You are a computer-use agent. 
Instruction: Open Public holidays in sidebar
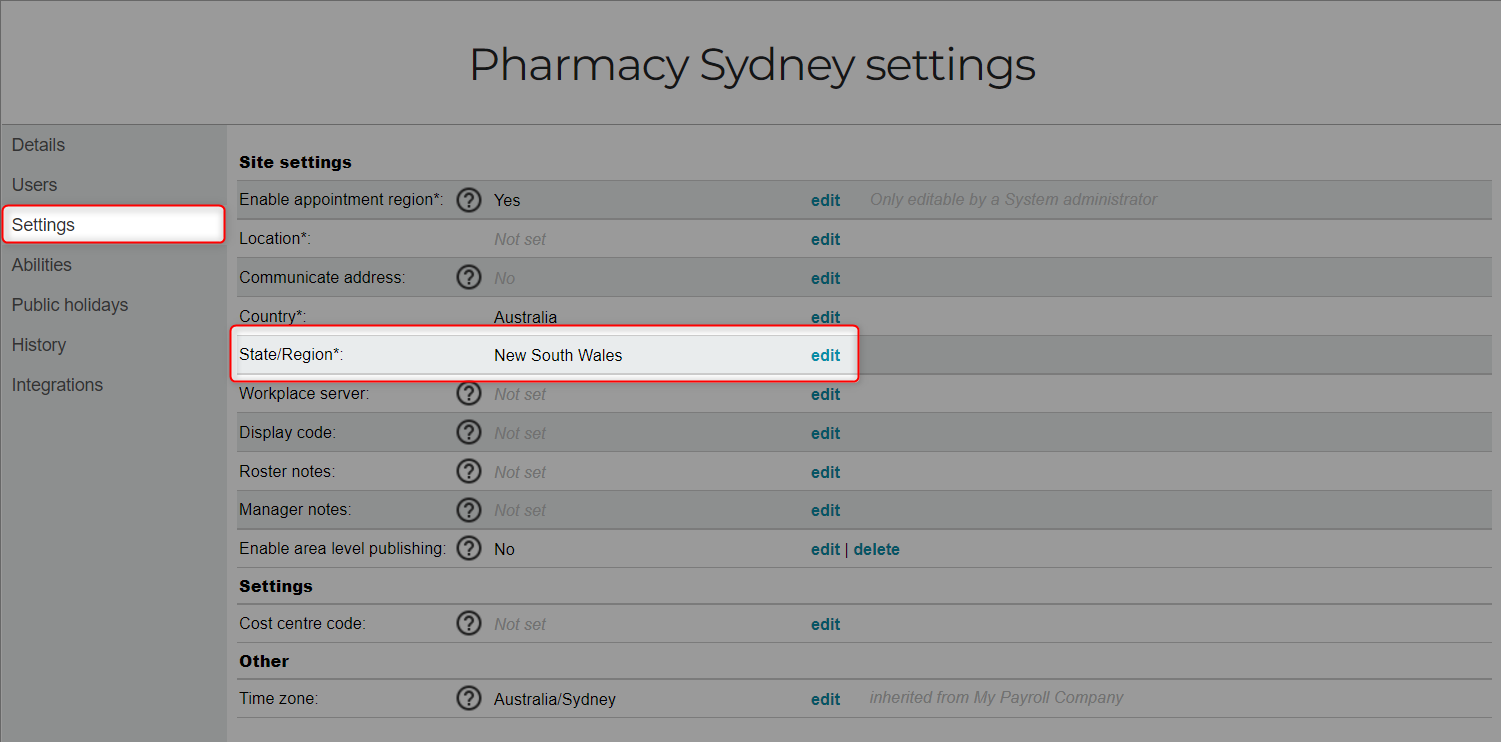click(70, 305)
